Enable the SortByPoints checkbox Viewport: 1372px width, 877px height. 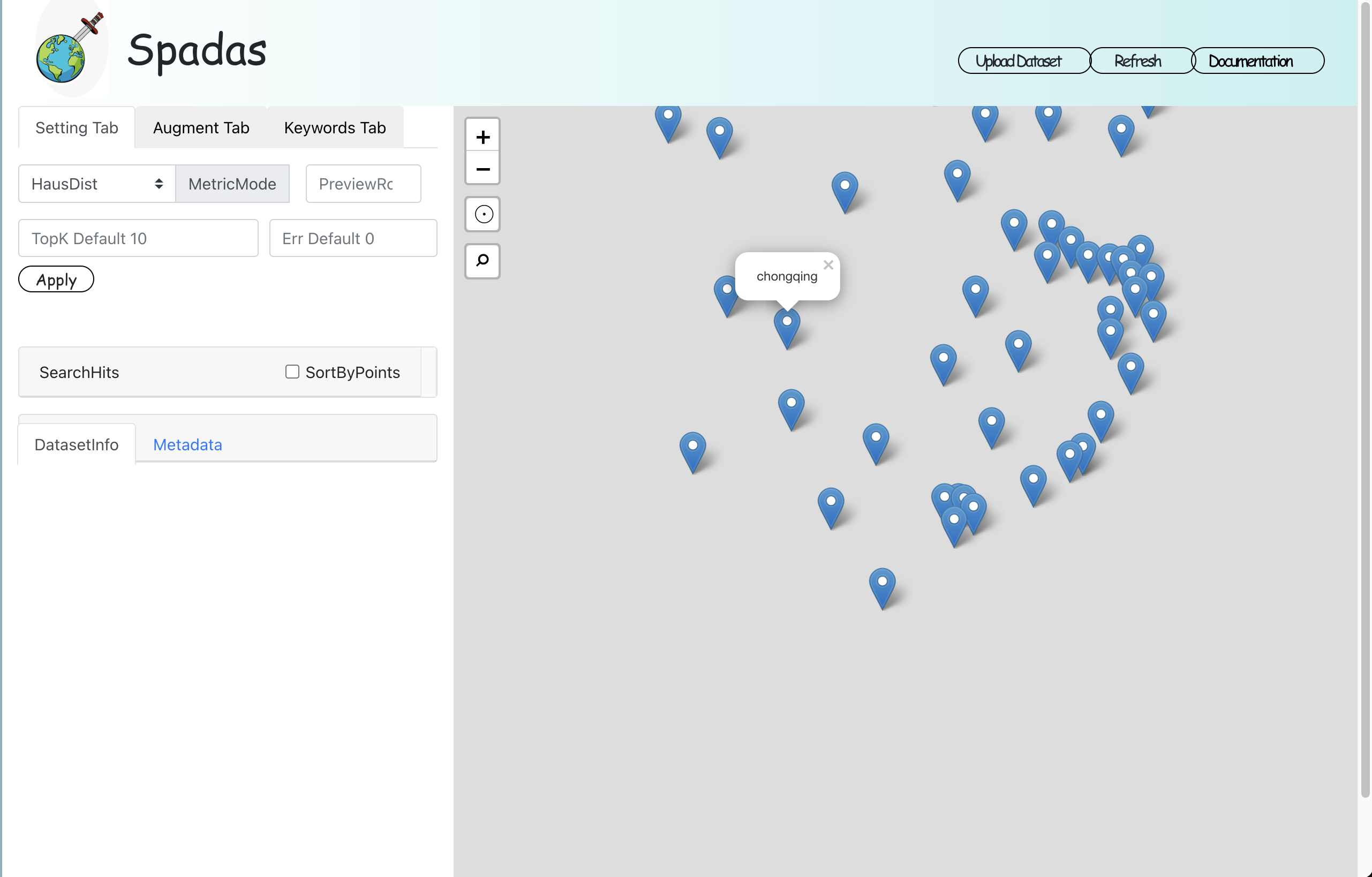(292, 372)
